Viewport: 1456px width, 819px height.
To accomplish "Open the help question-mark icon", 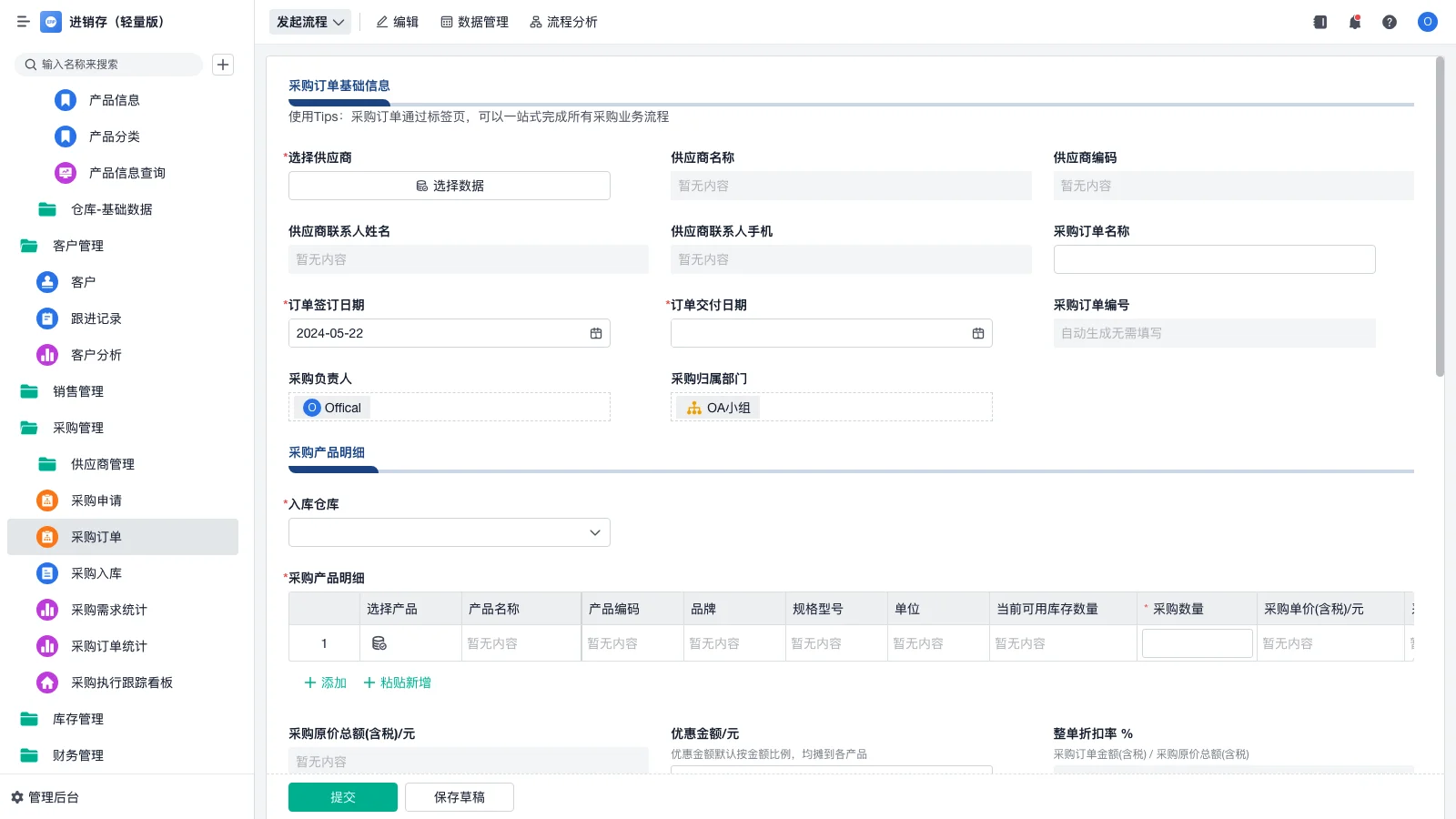I will tap(1390, 22).
